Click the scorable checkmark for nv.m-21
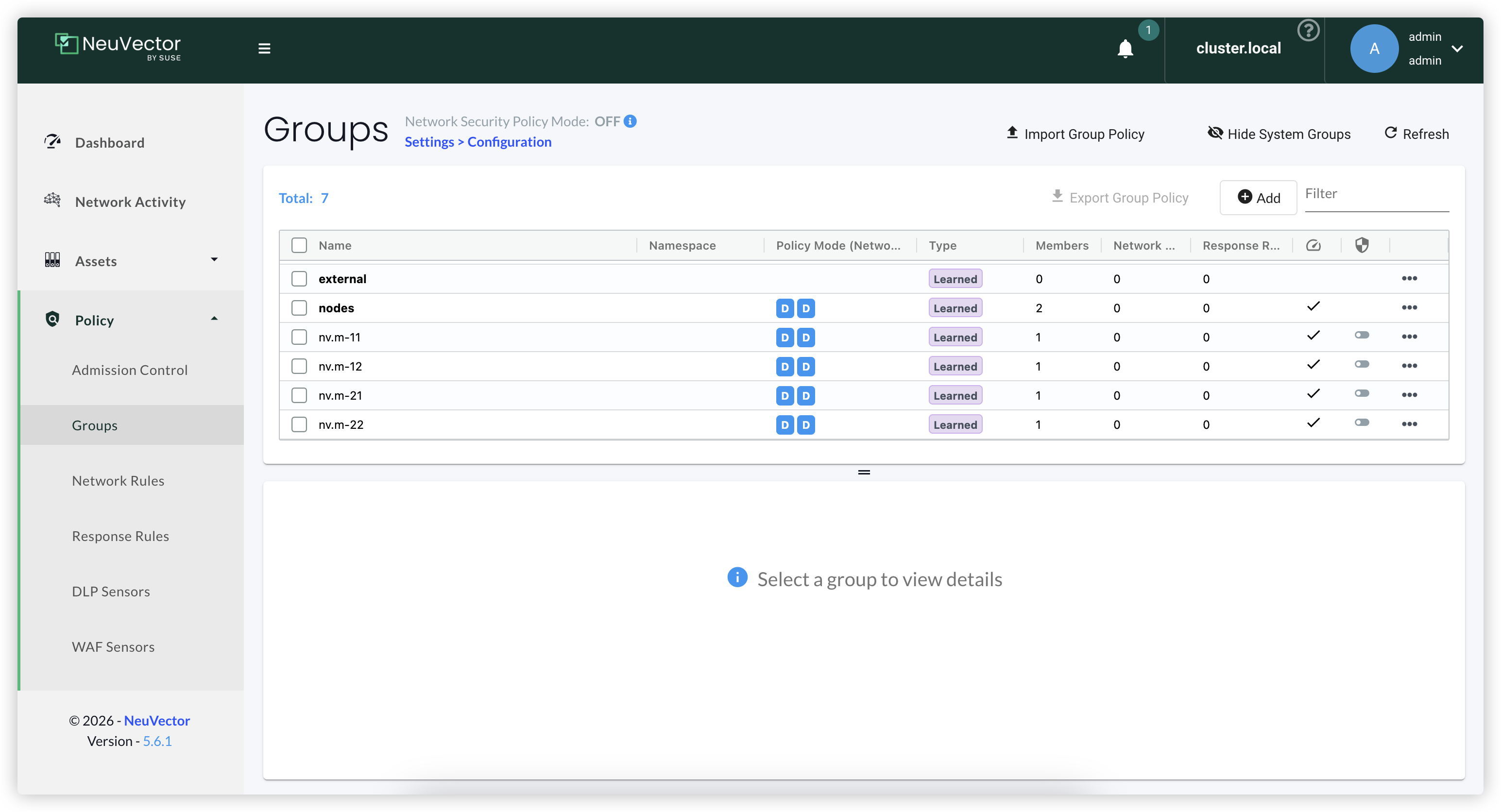1501x812 pixels. (1313, 394)
